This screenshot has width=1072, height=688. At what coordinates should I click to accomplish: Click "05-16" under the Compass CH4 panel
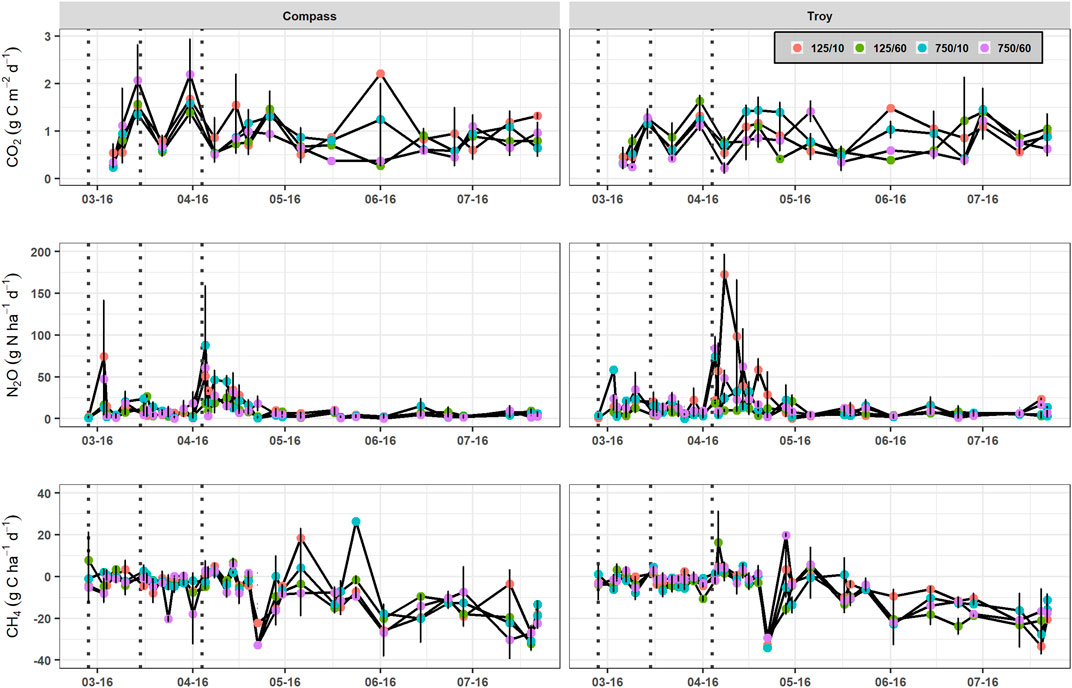[x=285, y=682]
